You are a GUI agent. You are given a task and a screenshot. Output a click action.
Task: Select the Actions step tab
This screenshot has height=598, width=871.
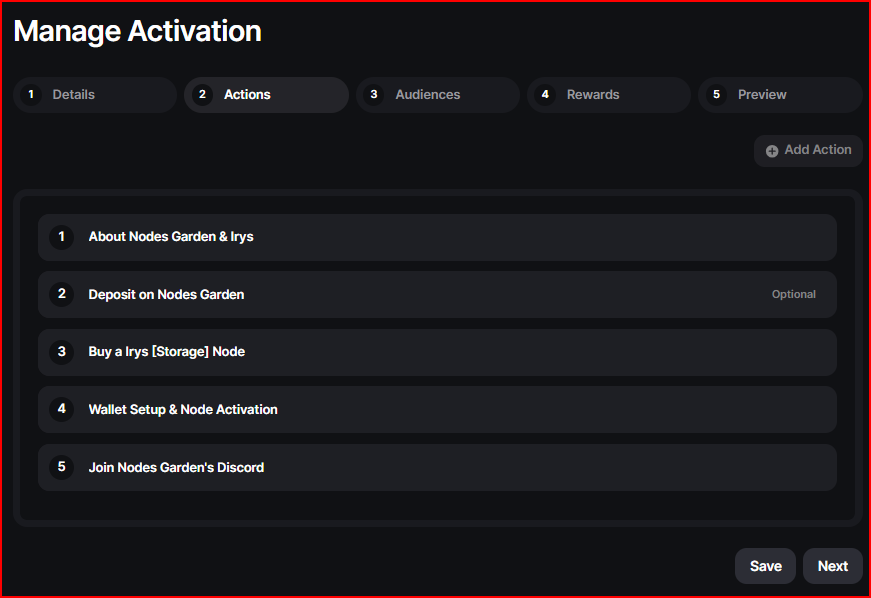click(266, 95)
